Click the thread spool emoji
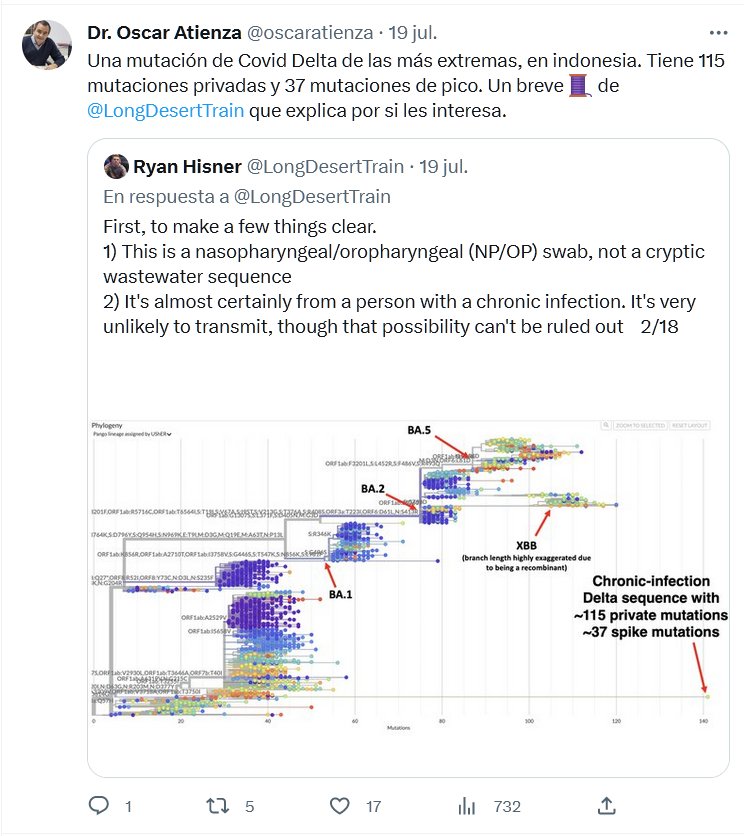 580,86
